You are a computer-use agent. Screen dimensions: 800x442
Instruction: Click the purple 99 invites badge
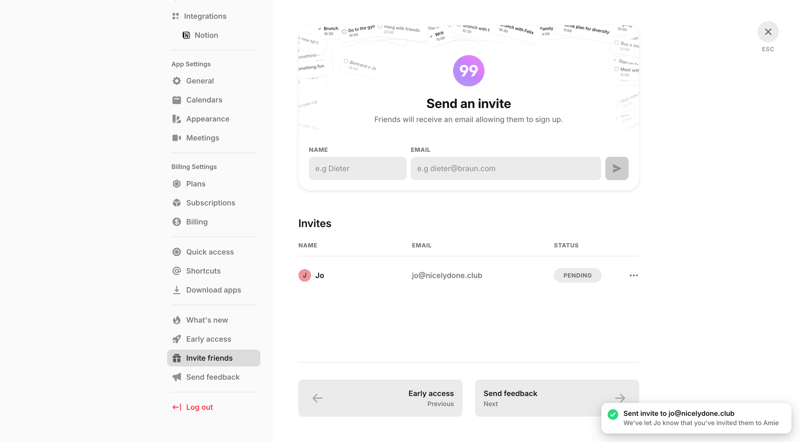[x=468, y=71]
